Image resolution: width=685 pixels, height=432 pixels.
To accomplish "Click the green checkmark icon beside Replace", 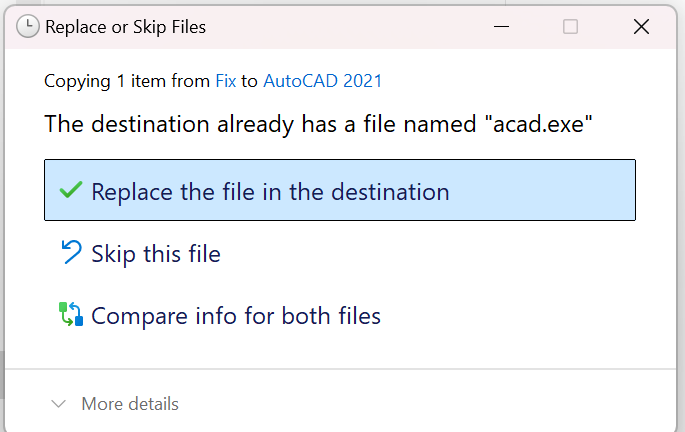I will [70, 190].
